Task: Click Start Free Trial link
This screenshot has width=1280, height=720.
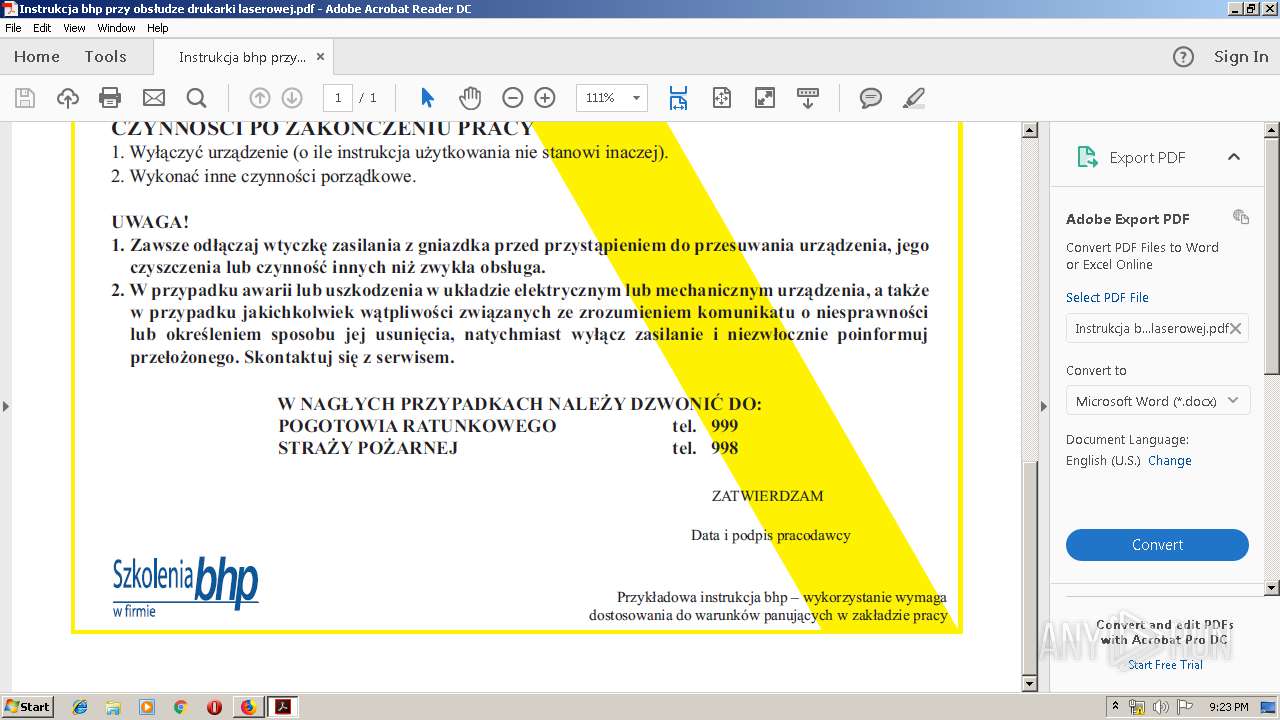Action: (1165, 665)
